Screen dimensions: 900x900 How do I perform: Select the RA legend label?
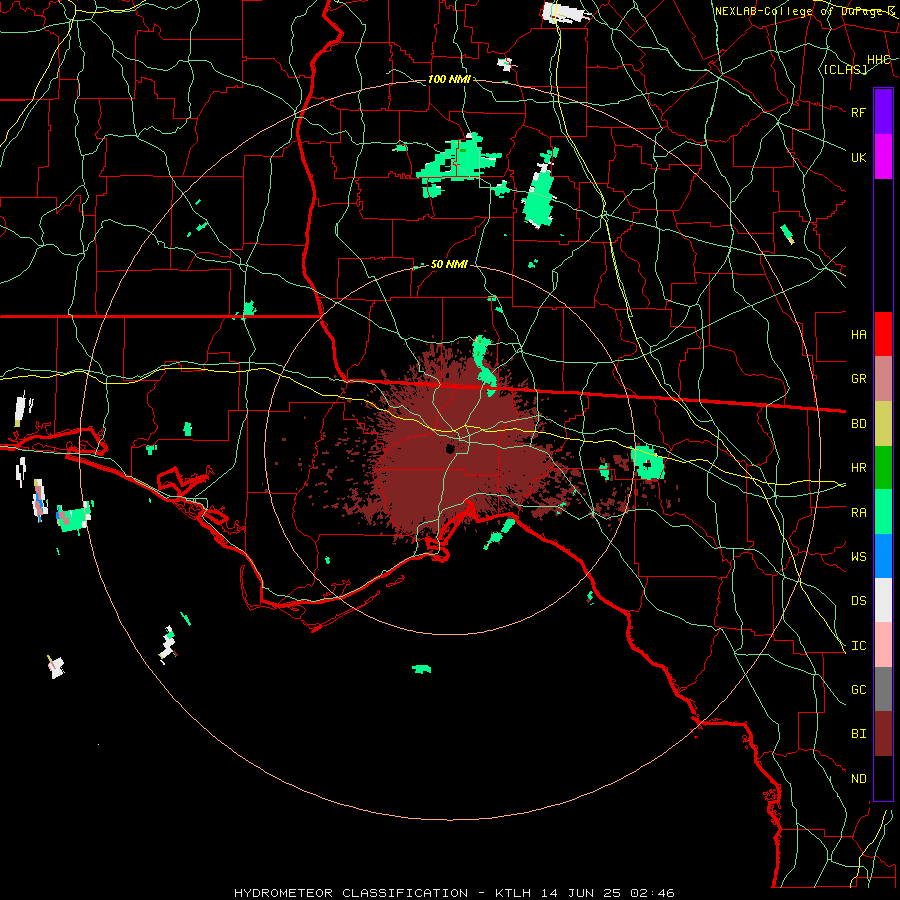[x=858, y=513]
